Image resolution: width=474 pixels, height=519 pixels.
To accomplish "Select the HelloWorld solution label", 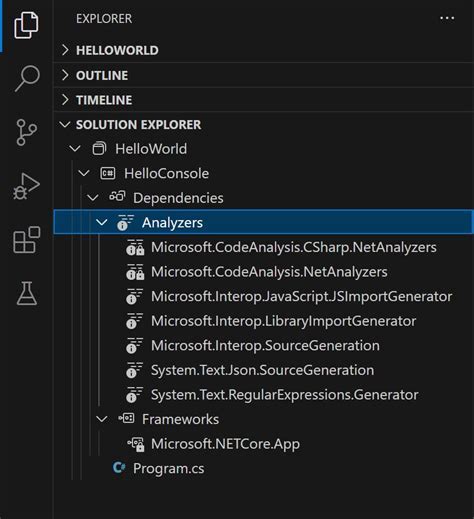I will [151, 149].
